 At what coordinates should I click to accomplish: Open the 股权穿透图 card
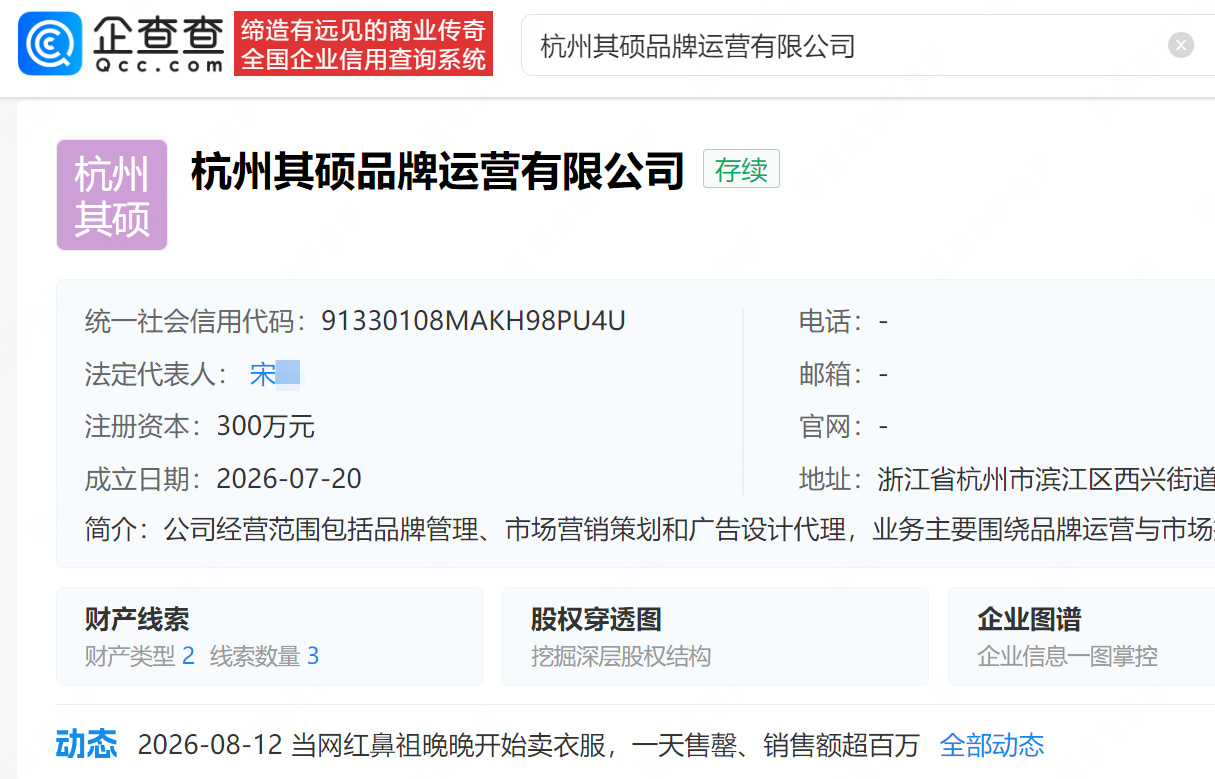pos(715,636)
